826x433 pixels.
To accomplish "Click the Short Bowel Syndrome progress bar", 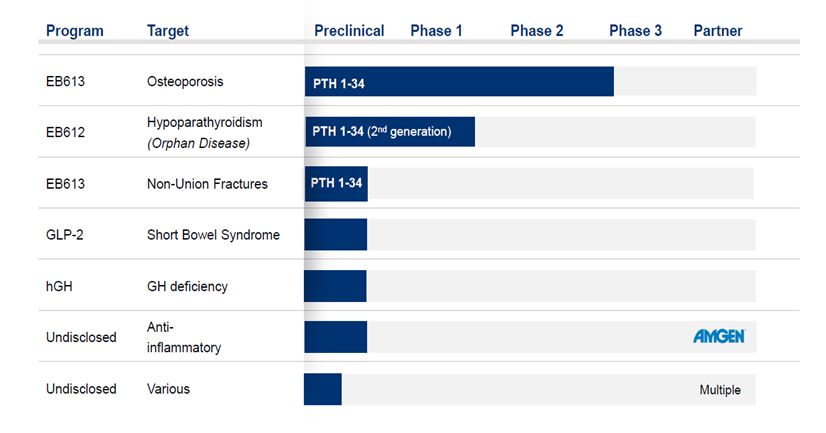I will pos(336,235).
